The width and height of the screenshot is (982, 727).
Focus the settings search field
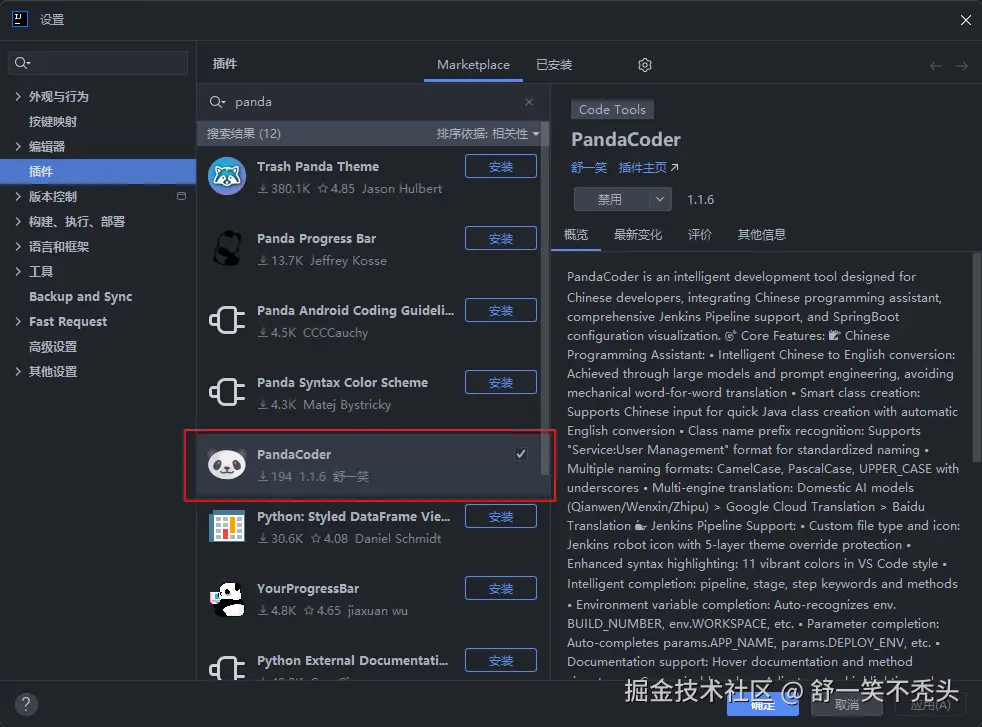pyautogui.click(x=98, y=63)
